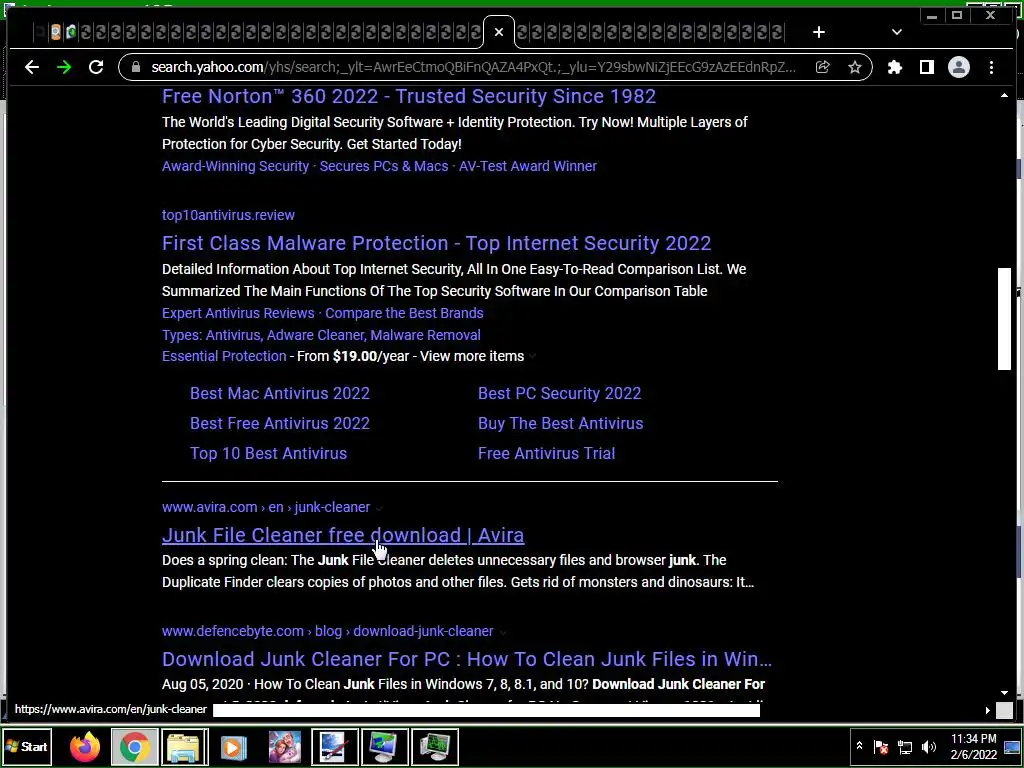Expand View more items chevron
Screen dimensions: 1024x768
pyautogui.click(x=532, y=357)
